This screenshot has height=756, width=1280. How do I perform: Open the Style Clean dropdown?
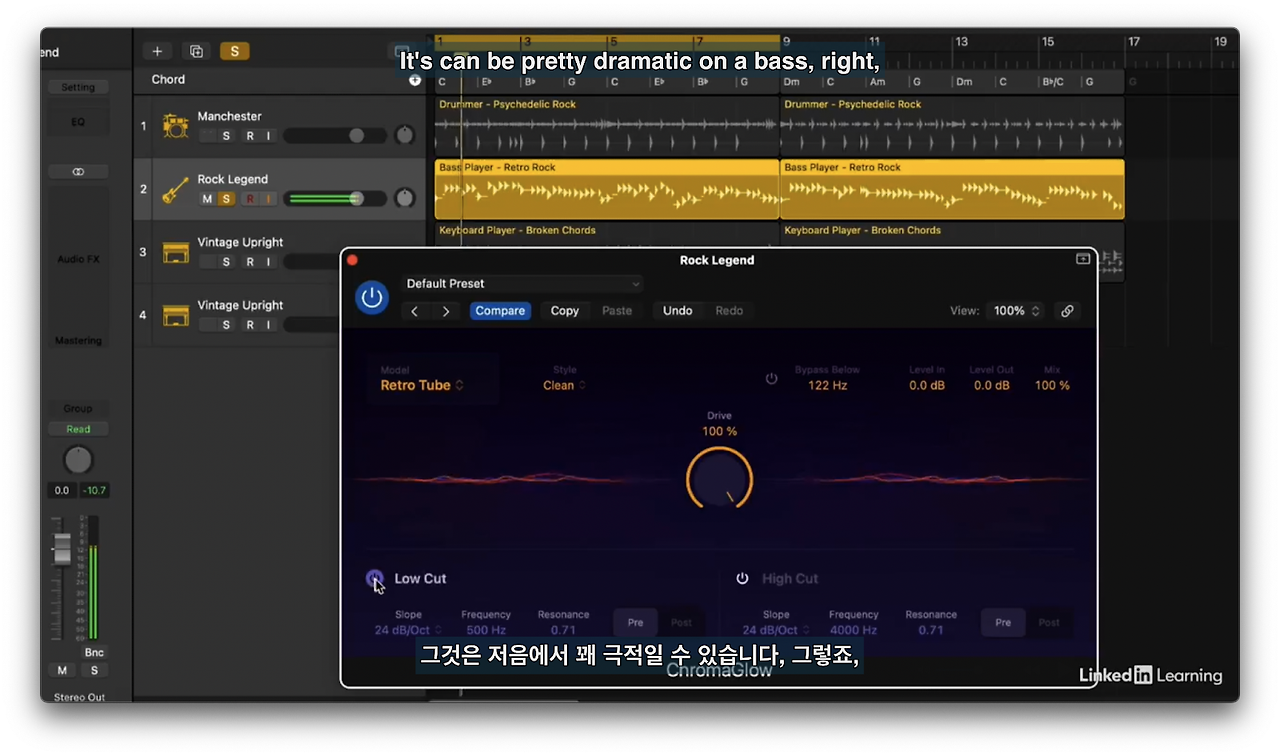coord(565,385)
